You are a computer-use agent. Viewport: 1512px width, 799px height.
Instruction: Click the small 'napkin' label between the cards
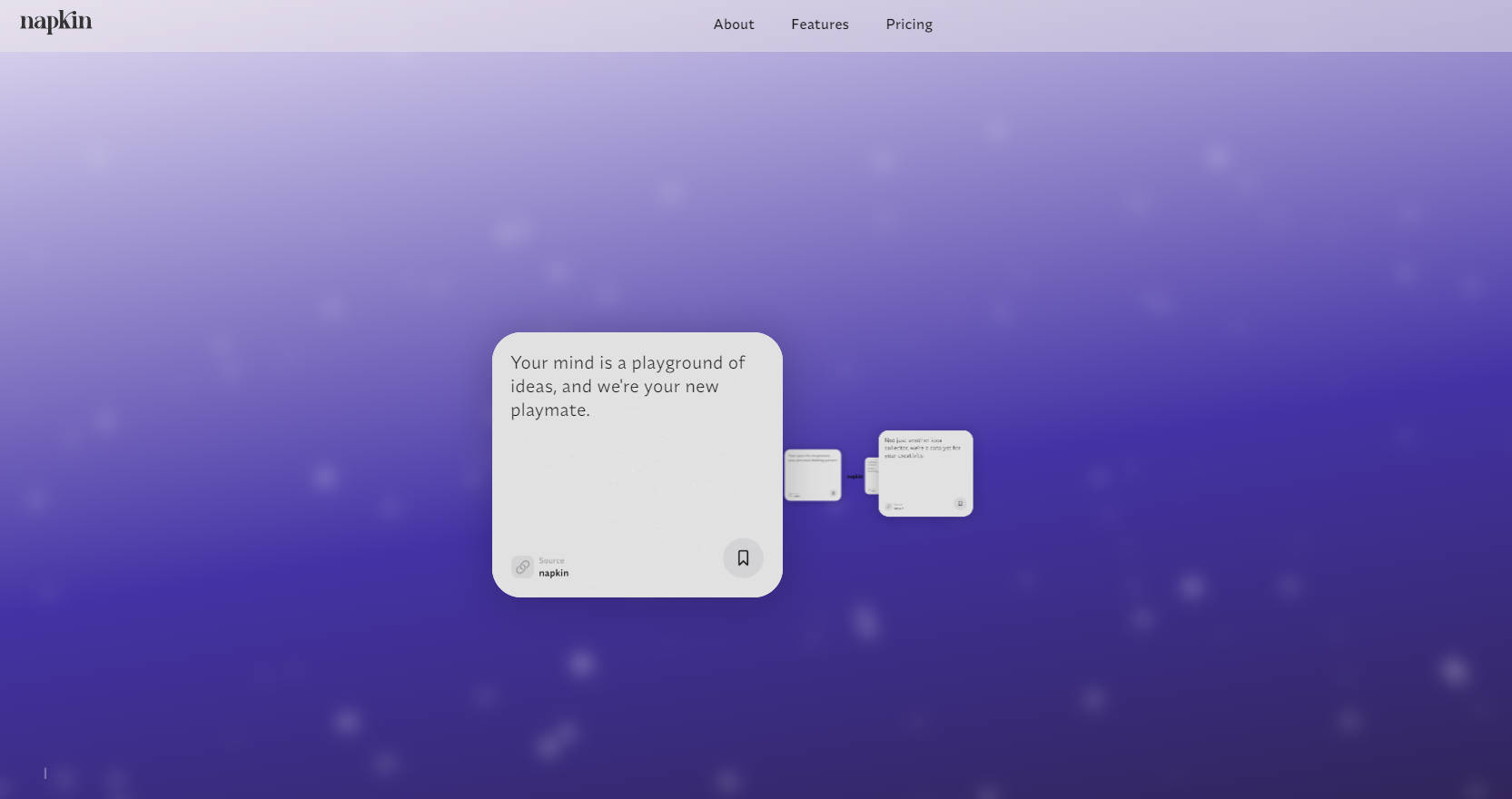pyautogui.click(x=855, y=477)
